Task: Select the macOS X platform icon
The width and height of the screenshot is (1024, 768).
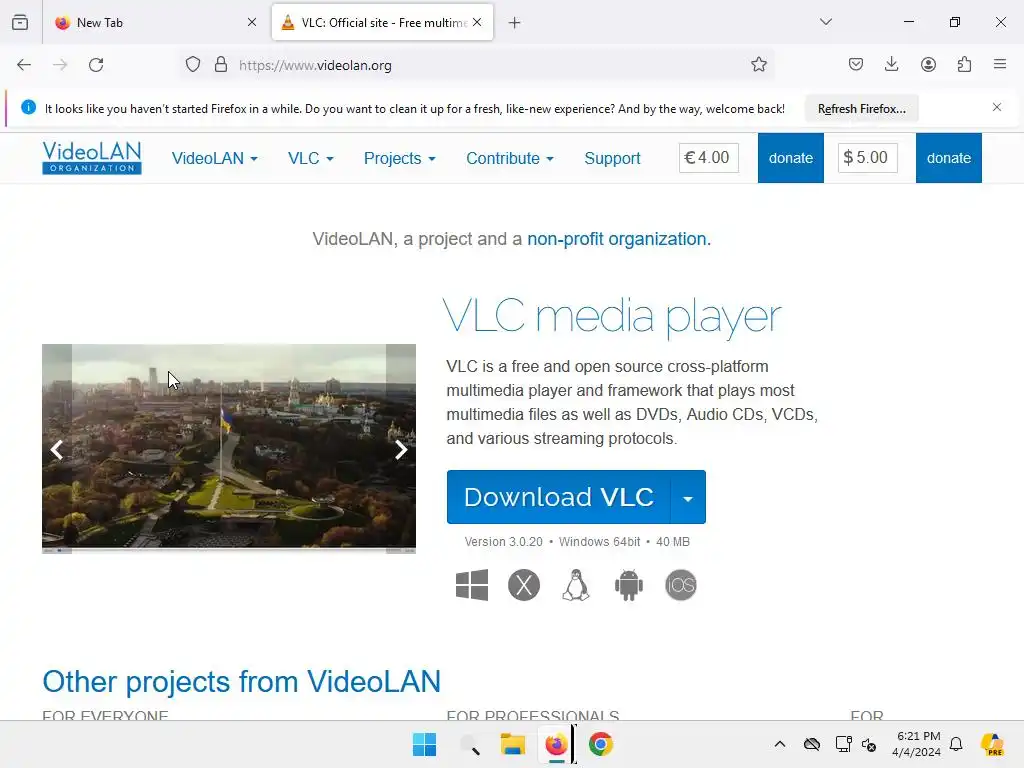Action: point(524,584)
